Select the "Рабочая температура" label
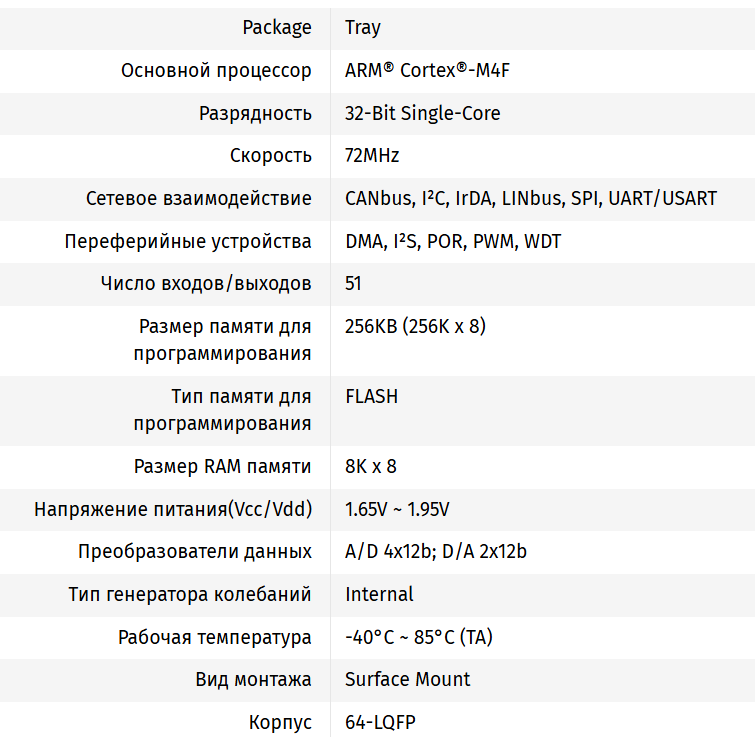The width and height of the screenshot is (755, 737). pos(214,637)
